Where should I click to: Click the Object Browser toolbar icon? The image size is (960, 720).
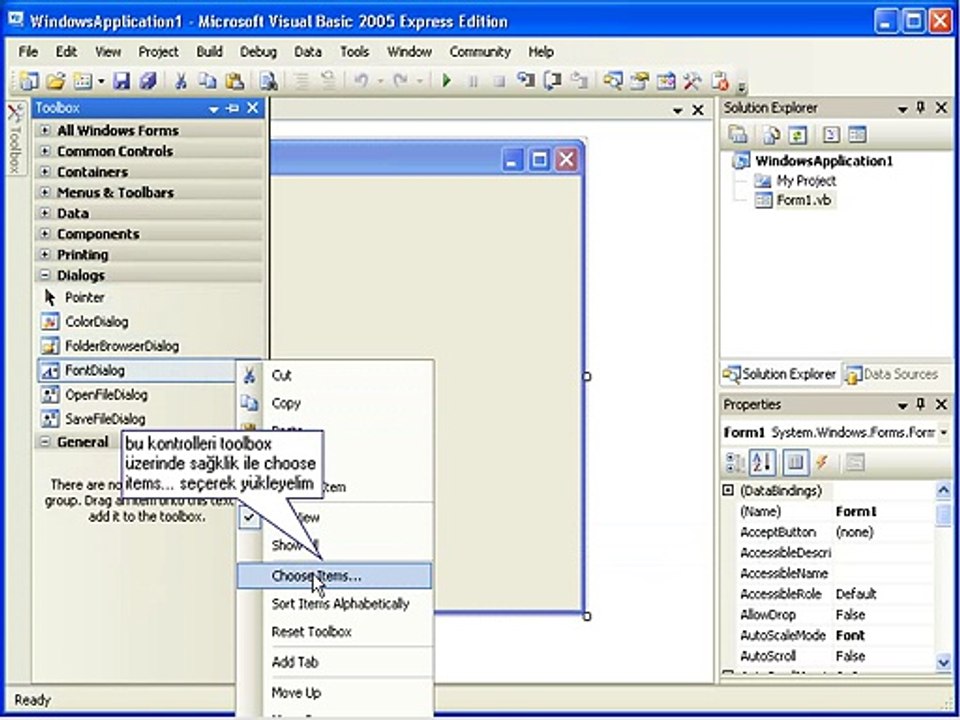click(x=666, y=81)
